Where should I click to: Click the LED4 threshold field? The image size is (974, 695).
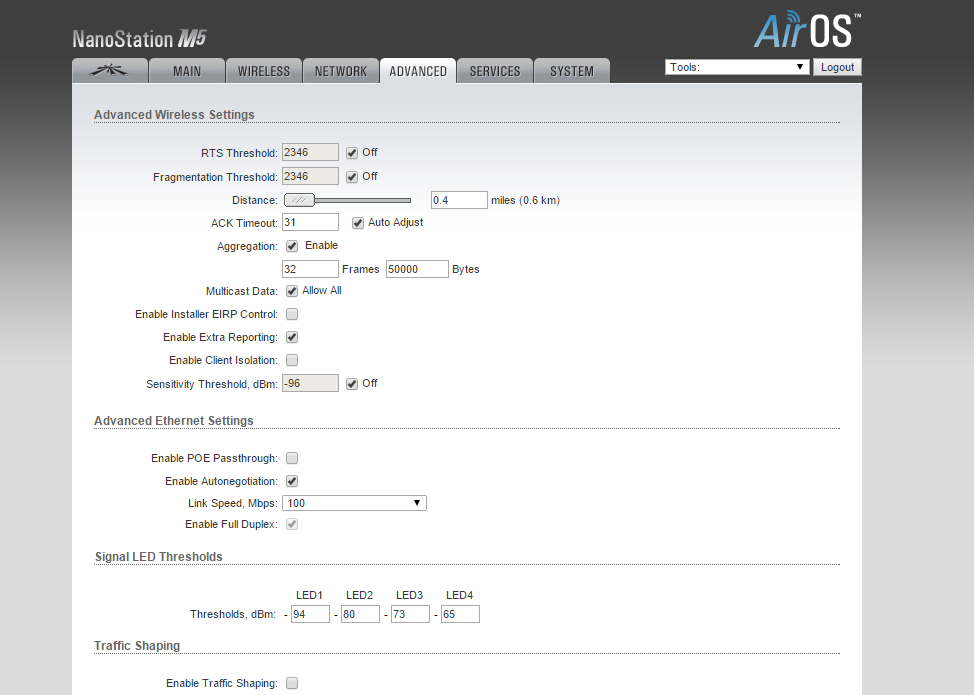pyautogui.click(x=460, y=614)
